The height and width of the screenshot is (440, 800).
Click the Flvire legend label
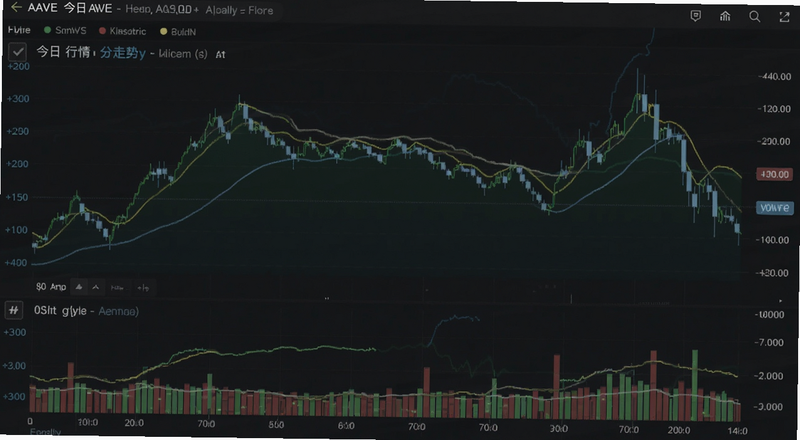tap(19, 30)
